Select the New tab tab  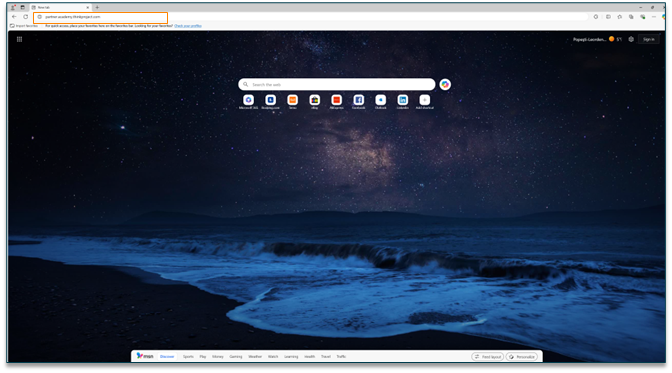pyautogui.click(x=60, y=7)
